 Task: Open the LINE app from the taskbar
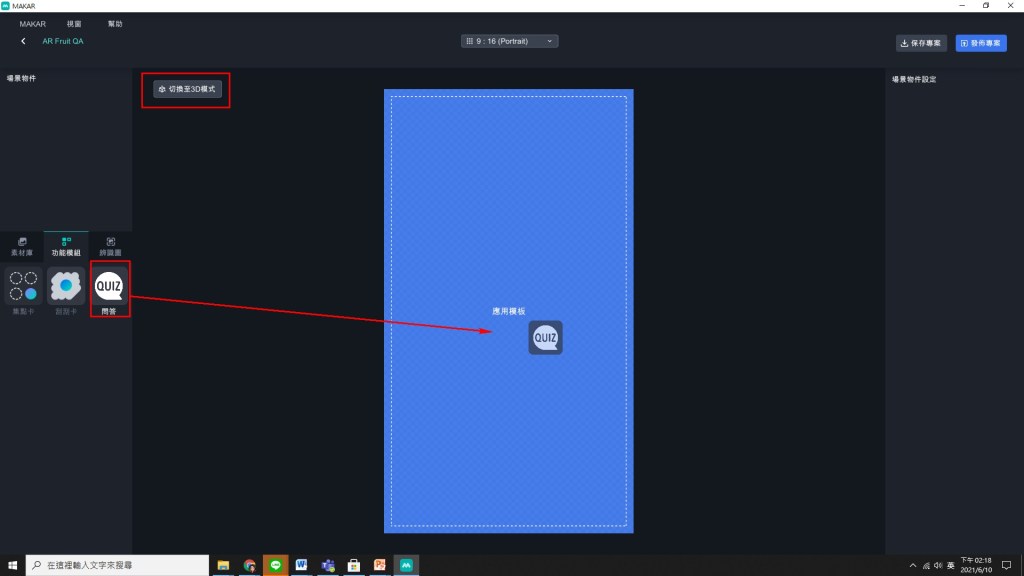(x=276, y=565)
